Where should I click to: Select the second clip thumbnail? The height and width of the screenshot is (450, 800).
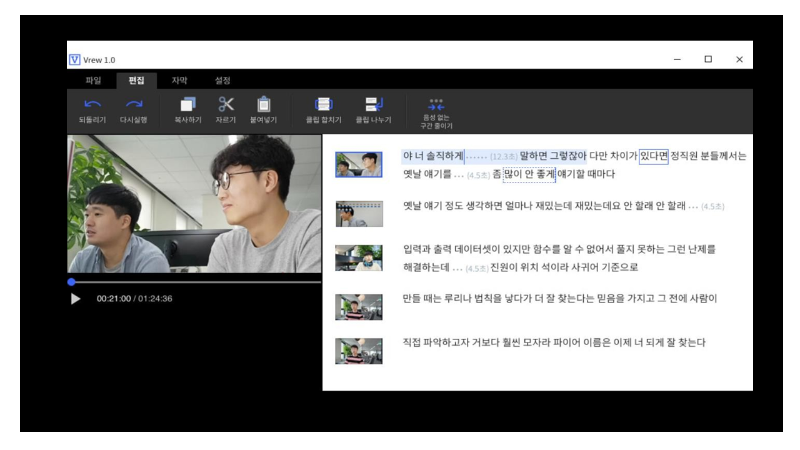point(358,213)
